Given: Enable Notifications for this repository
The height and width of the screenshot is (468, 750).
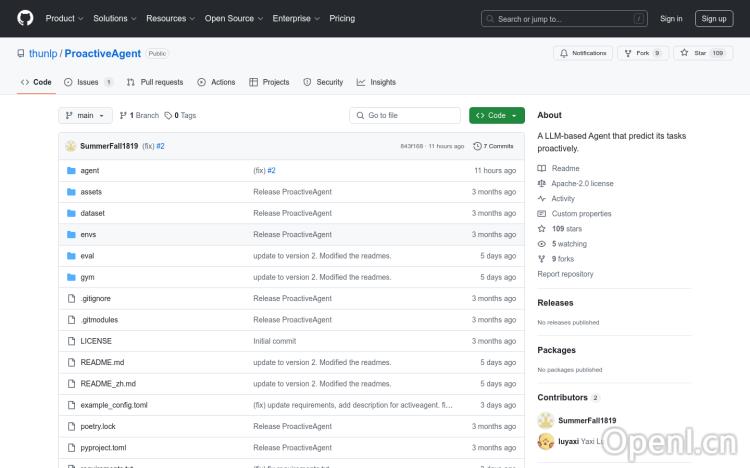Looking at the screenshot, I should pyautogui.click(x=584, y=53).
